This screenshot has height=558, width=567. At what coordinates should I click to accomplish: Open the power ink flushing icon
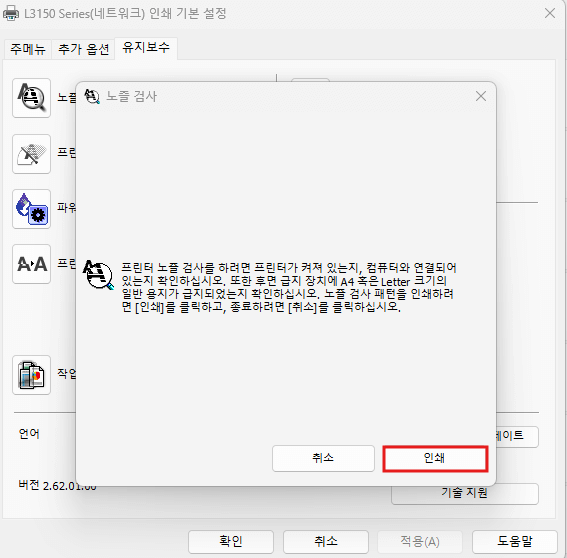tap(31, 209)
